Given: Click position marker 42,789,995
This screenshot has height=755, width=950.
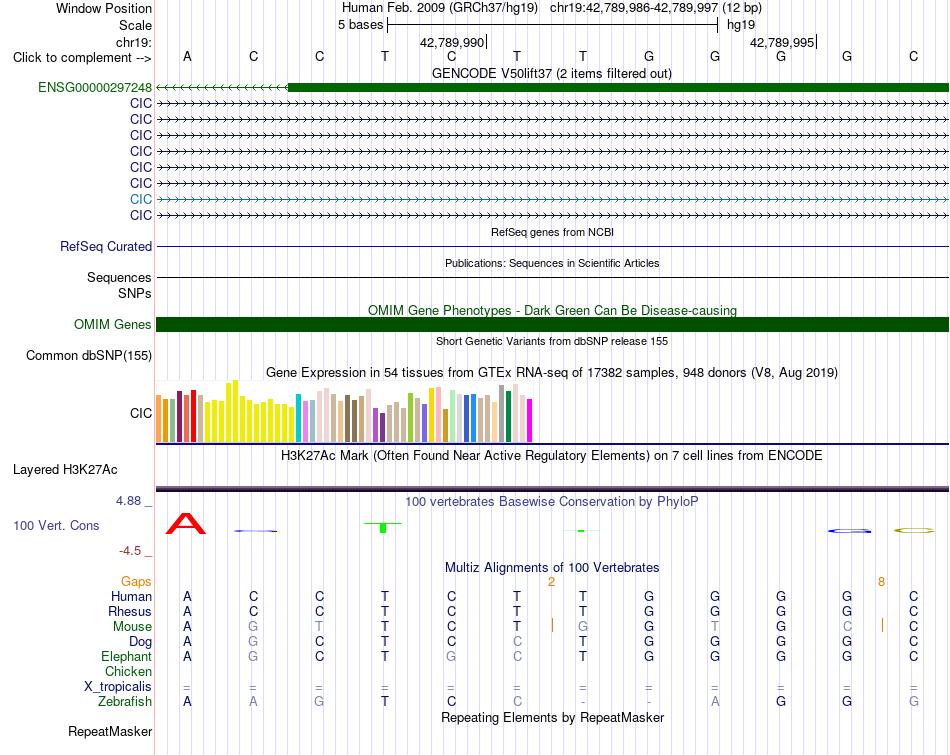Looking at the screenshot, I should coord(782,42).
